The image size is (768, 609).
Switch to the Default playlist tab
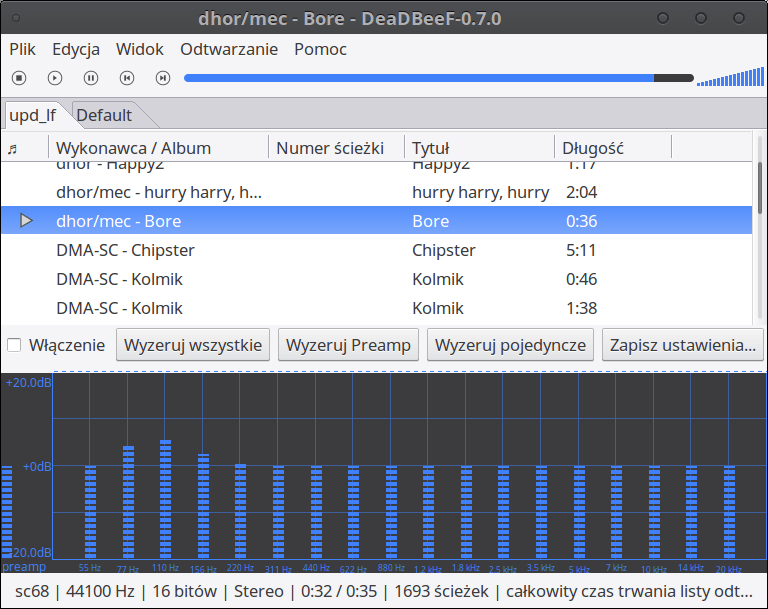pyautogui.click(x=104, y=115)
